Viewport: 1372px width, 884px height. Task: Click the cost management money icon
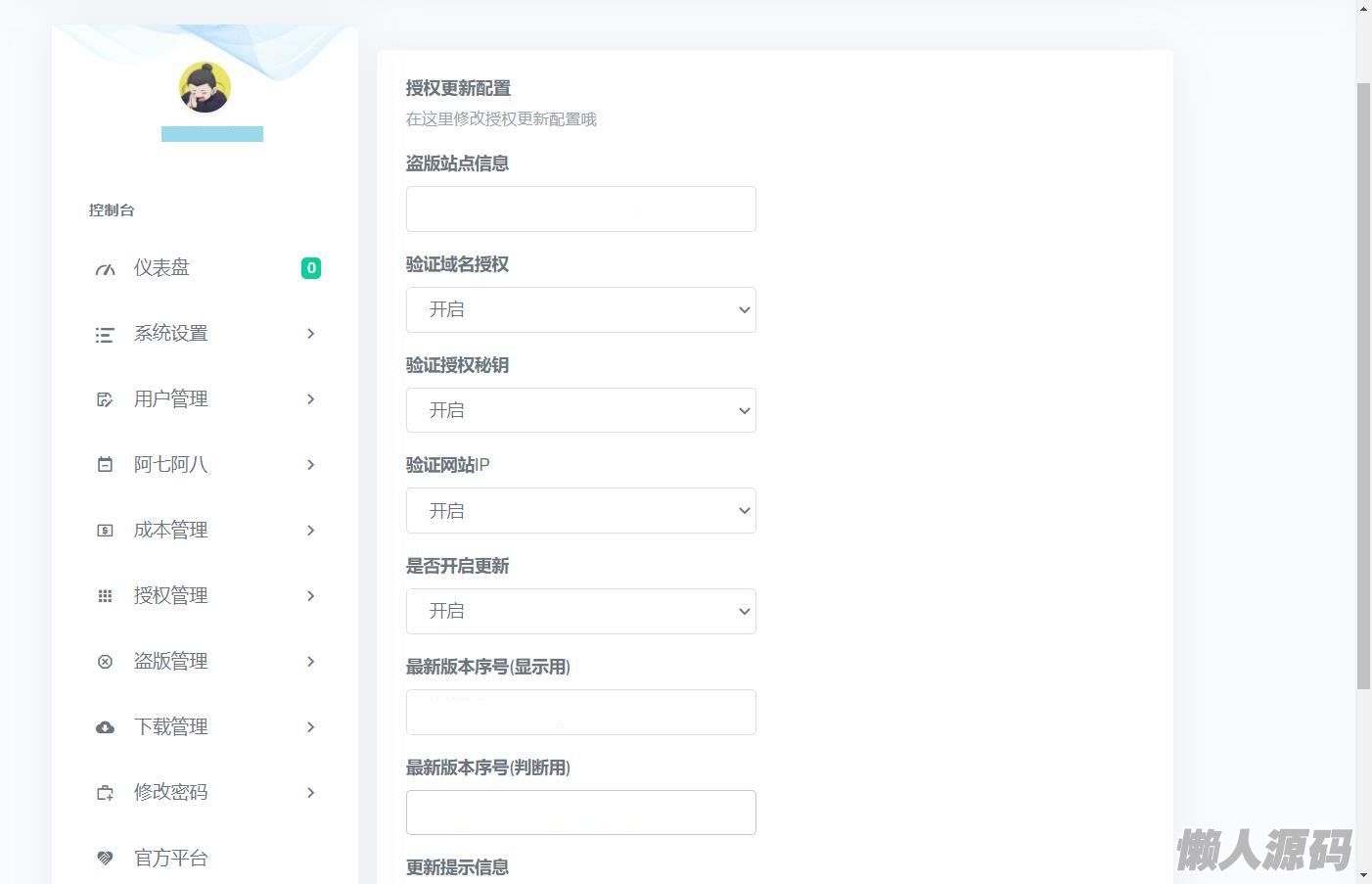(105, 531)
